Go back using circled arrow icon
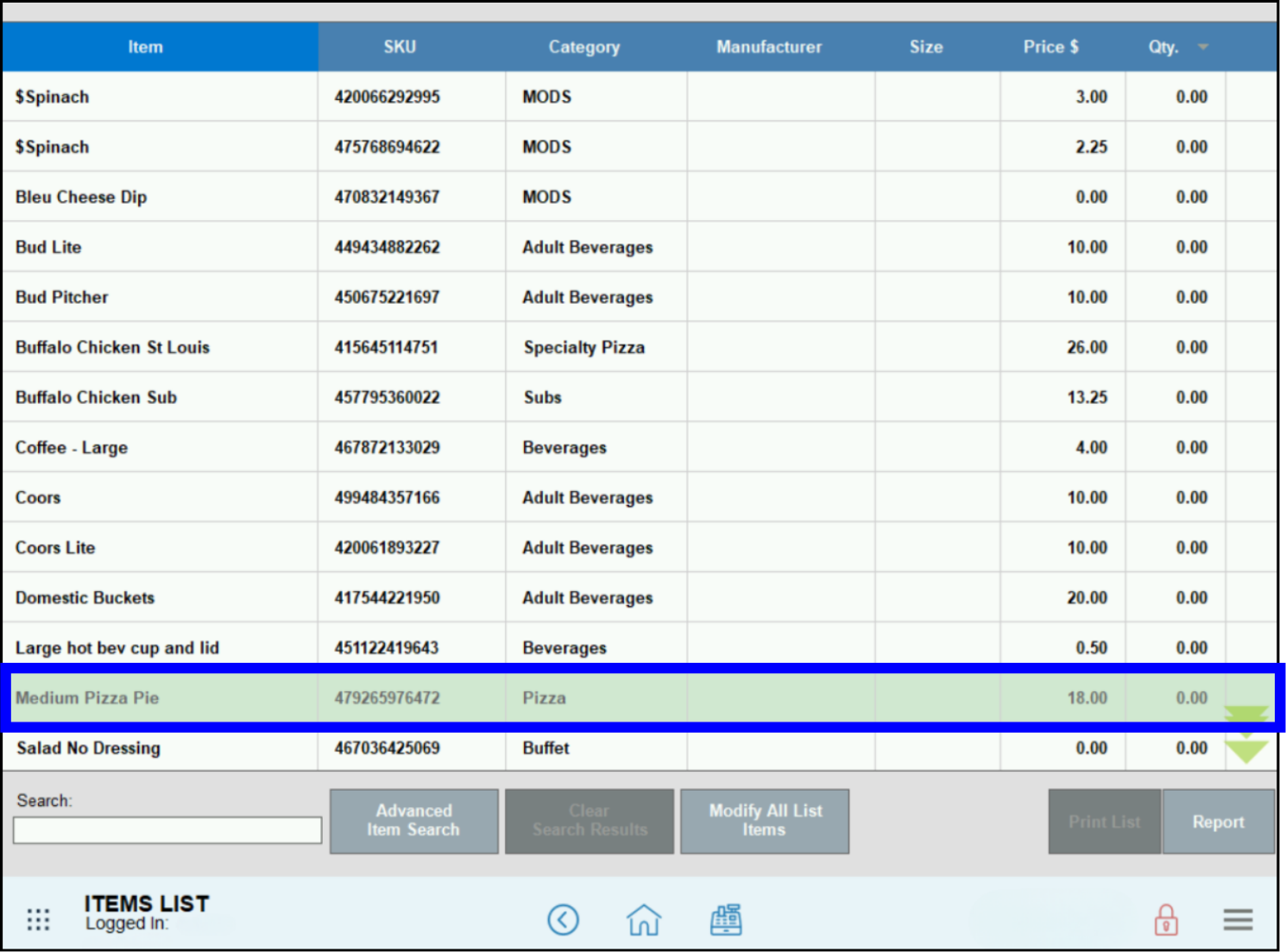 563,920
